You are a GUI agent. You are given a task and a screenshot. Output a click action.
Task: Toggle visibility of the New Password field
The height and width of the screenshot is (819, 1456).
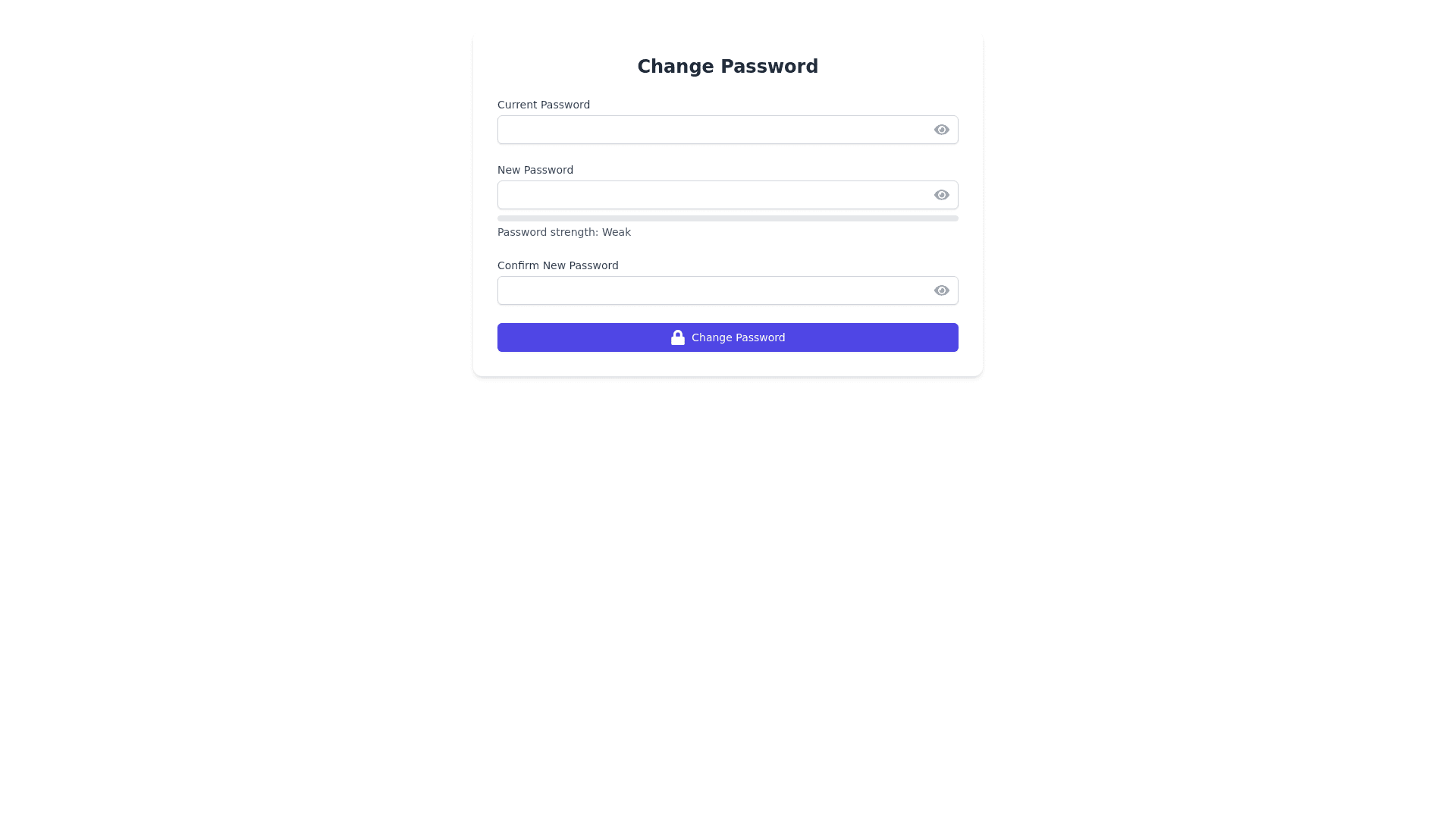tap(941, 195)
